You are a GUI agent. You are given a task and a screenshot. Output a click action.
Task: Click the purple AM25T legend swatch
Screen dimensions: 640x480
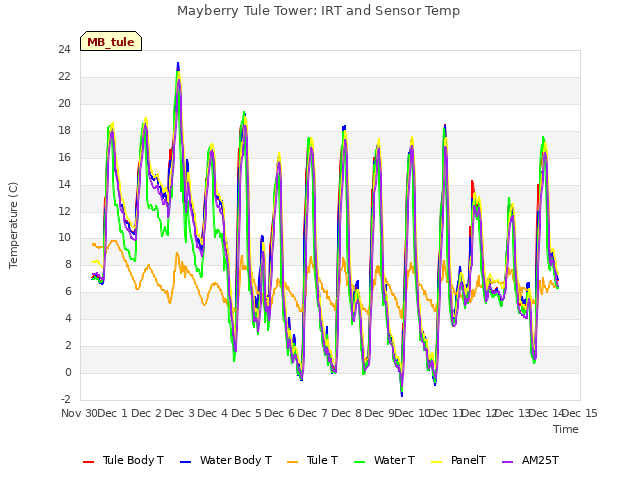point(507,462)
